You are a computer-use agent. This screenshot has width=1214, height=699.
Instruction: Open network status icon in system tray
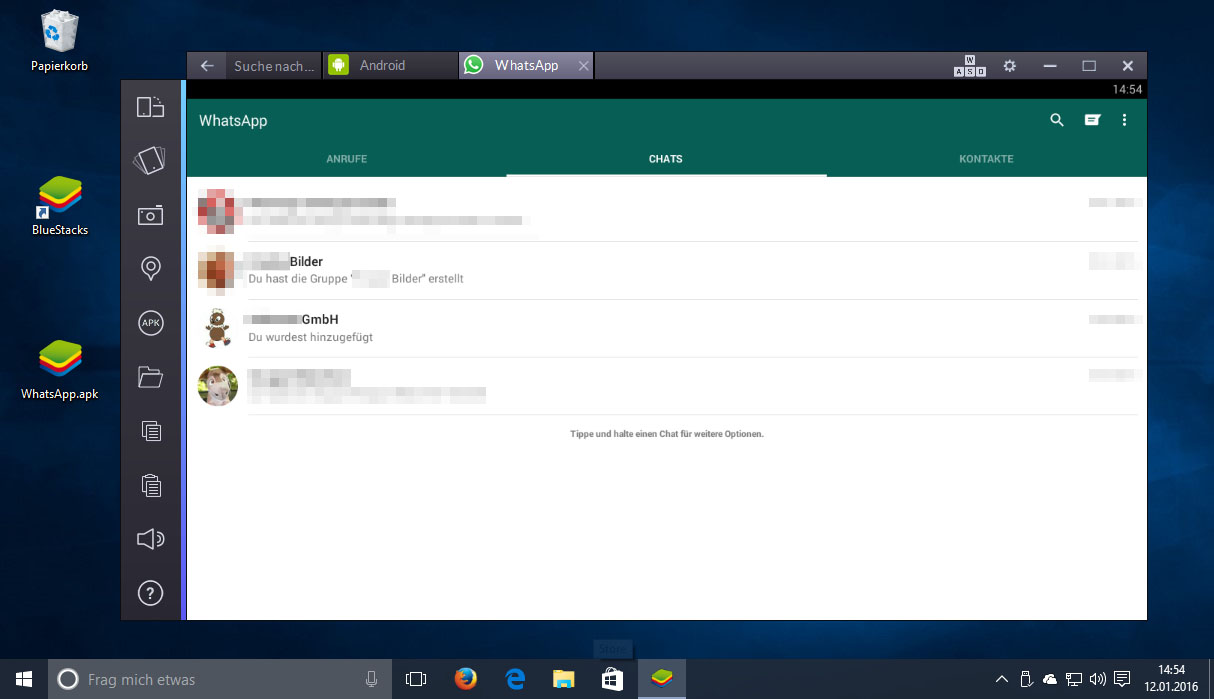1074,680
